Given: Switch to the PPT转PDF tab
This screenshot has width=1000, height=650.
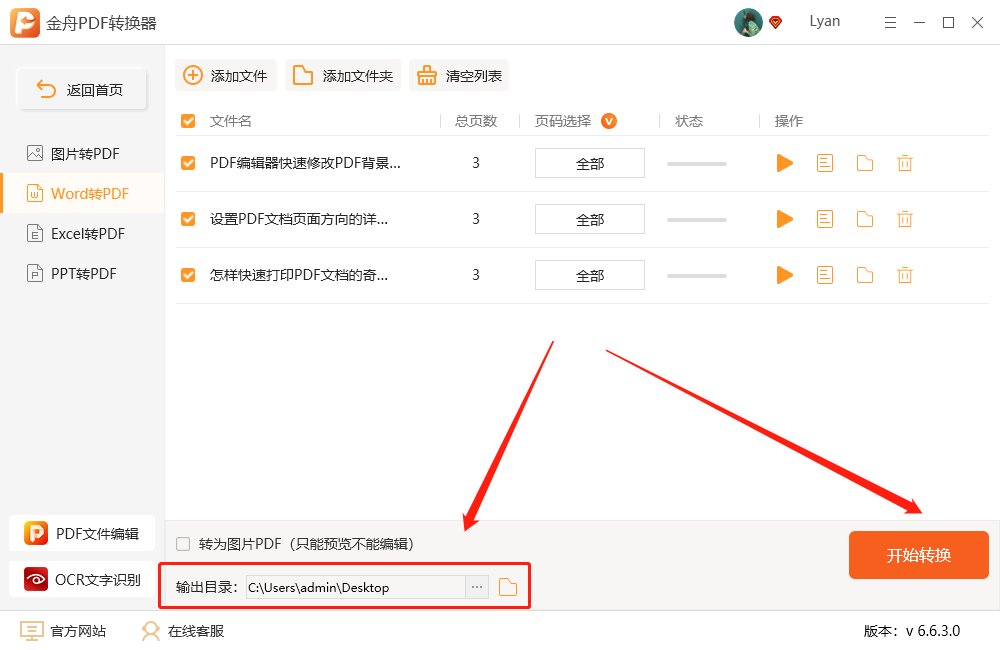Looking at the screenshot, I should [x=80, y=273].
